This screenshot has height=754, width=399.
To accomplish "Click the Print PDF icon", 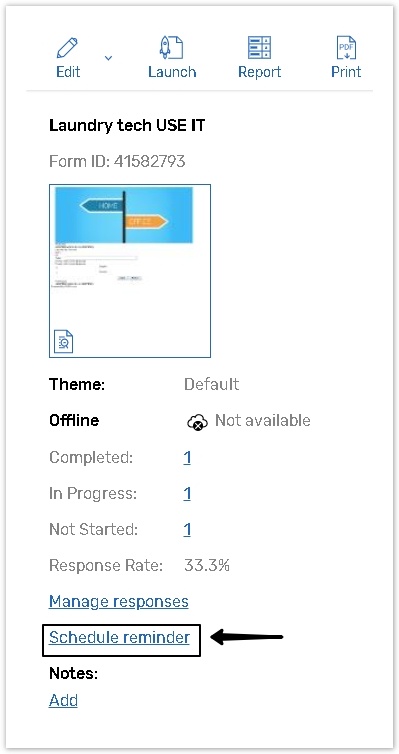I will point(346,48).
